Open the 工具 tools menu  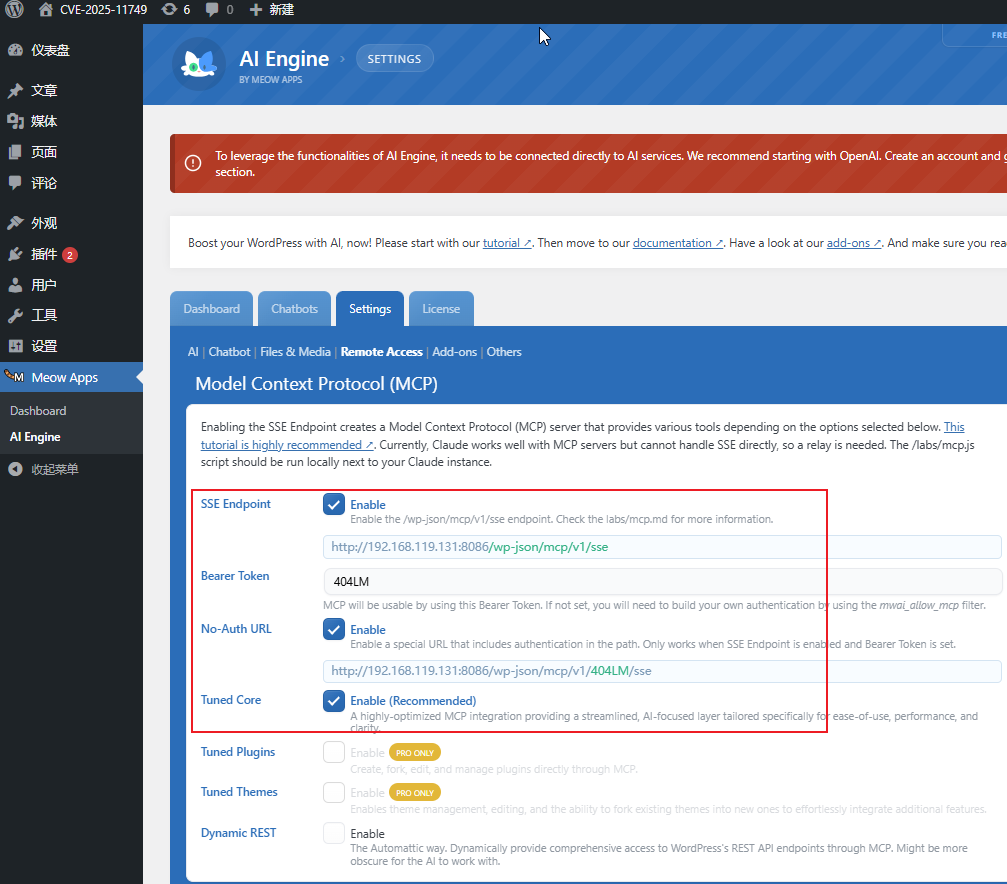pos(44,315)
